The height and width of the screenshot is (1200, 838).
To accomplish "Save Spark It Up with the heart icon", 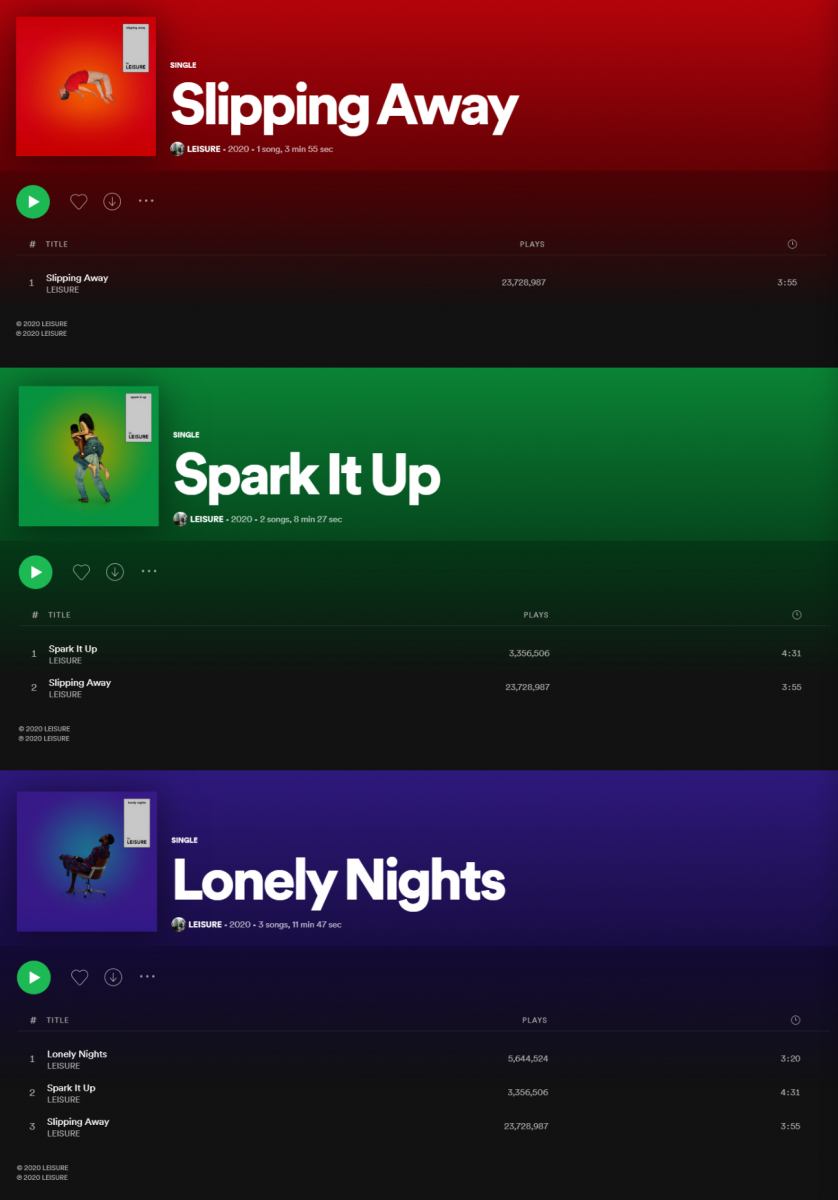I will 82,572.
